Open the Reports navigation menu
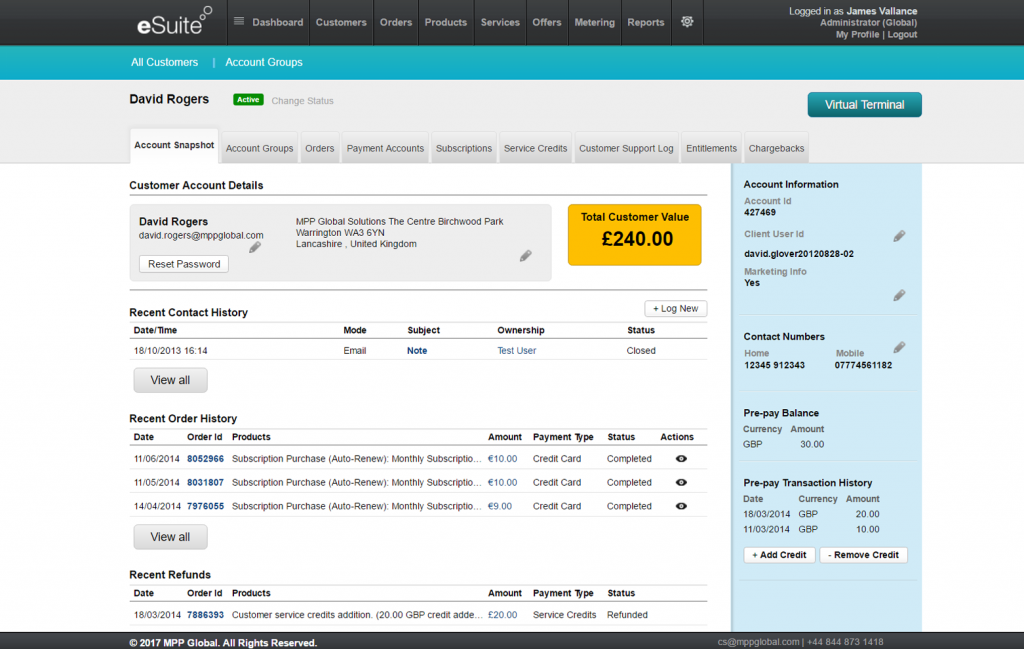This screenshot has width=1024, height=649. pos(645,22)
